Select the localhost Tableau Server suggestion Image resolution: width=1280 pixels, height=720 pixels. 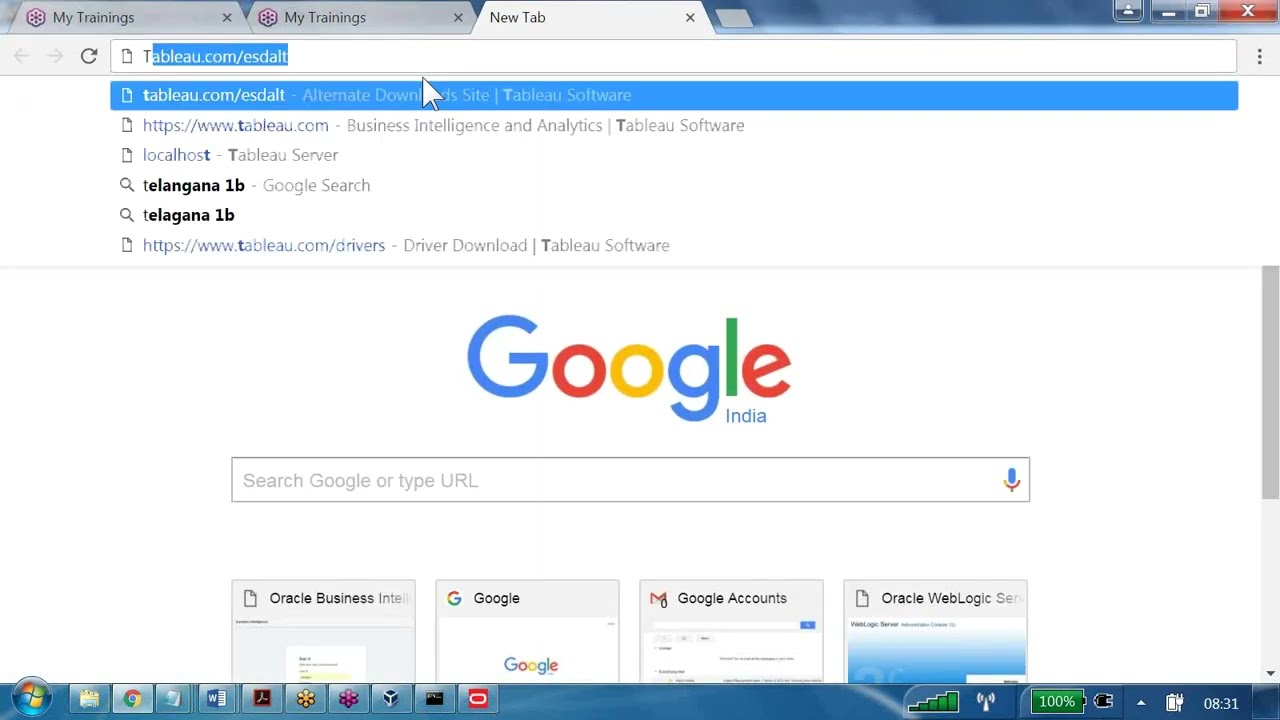point(674,155)
